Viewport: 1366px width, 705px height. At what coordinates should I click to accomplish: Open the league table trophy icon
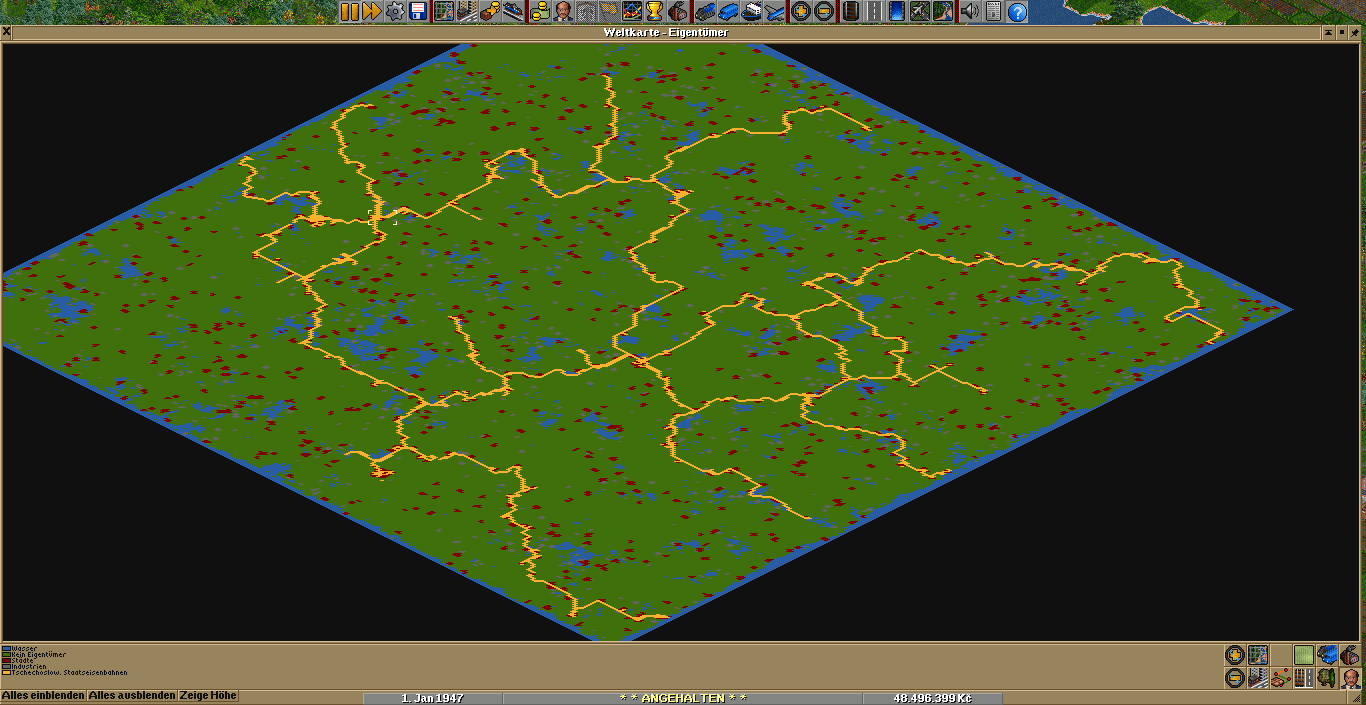tap(654, 12)
